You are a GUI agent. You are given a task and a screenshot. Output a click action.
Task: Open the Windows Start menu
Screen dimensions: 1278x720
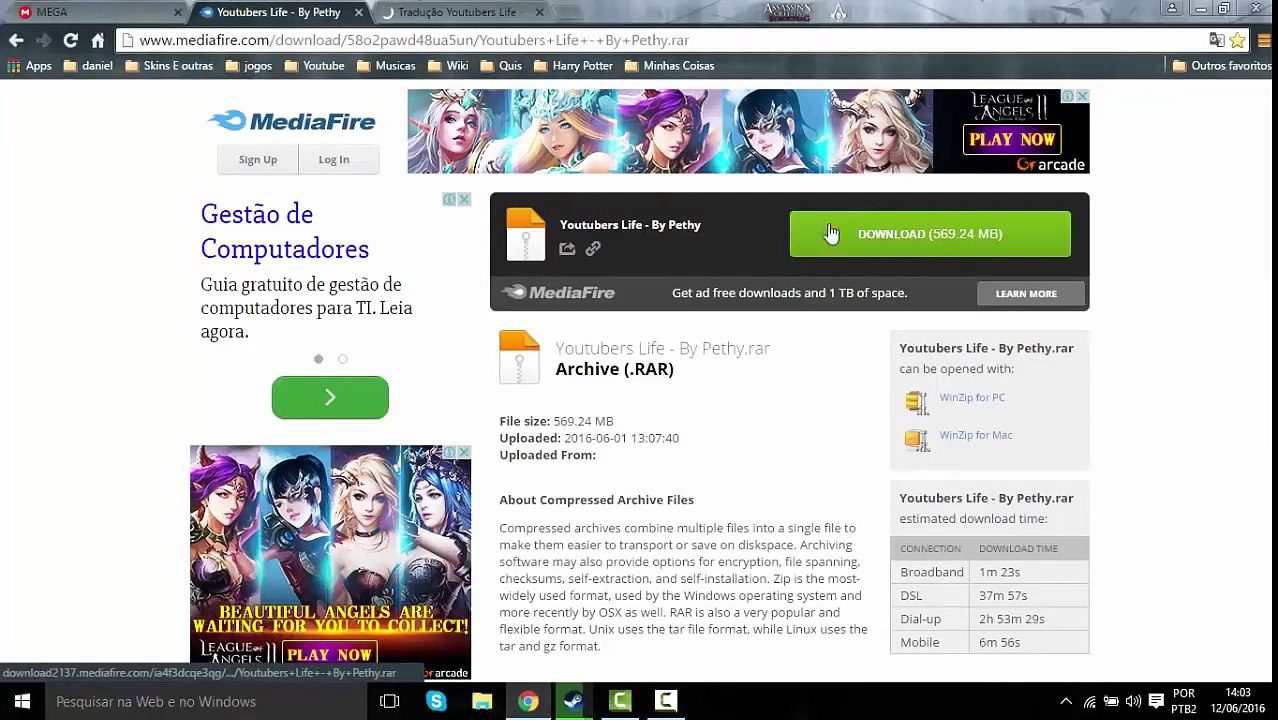pyautogui.click(x=22, y=702)
